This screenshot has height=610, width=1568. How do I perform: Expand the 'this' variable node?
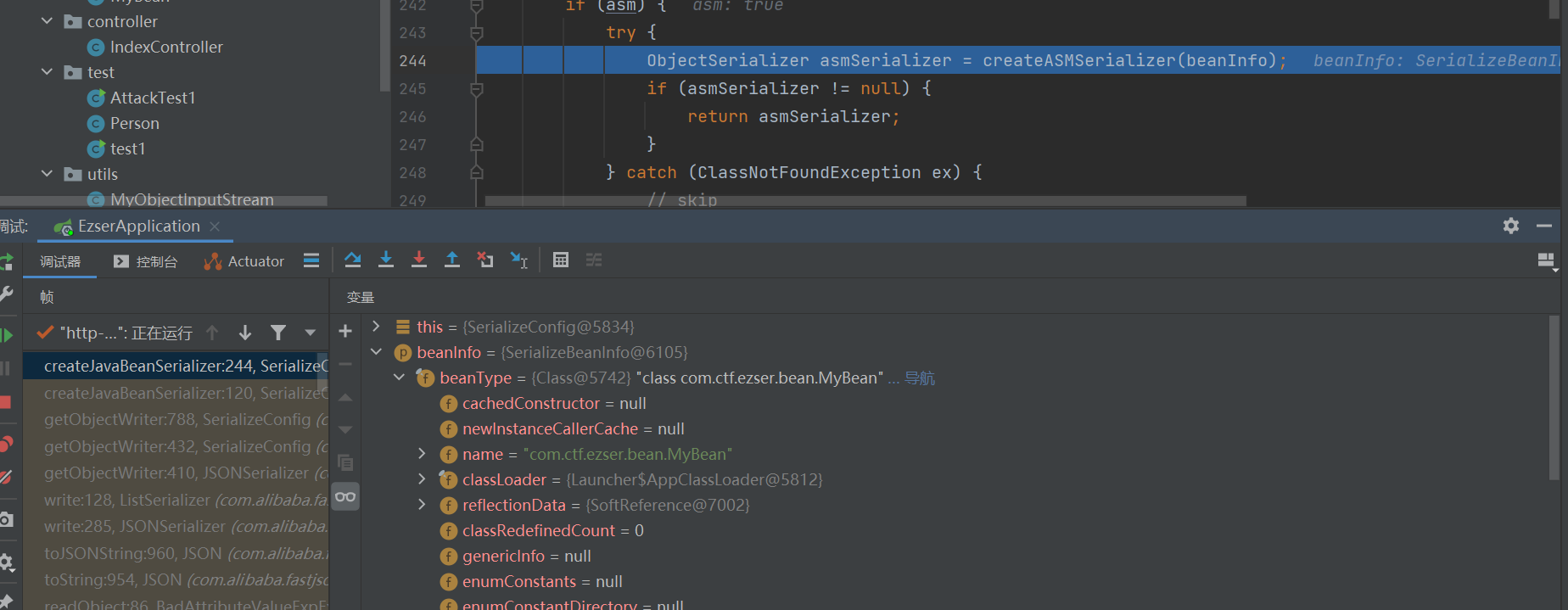pos(377,327)
